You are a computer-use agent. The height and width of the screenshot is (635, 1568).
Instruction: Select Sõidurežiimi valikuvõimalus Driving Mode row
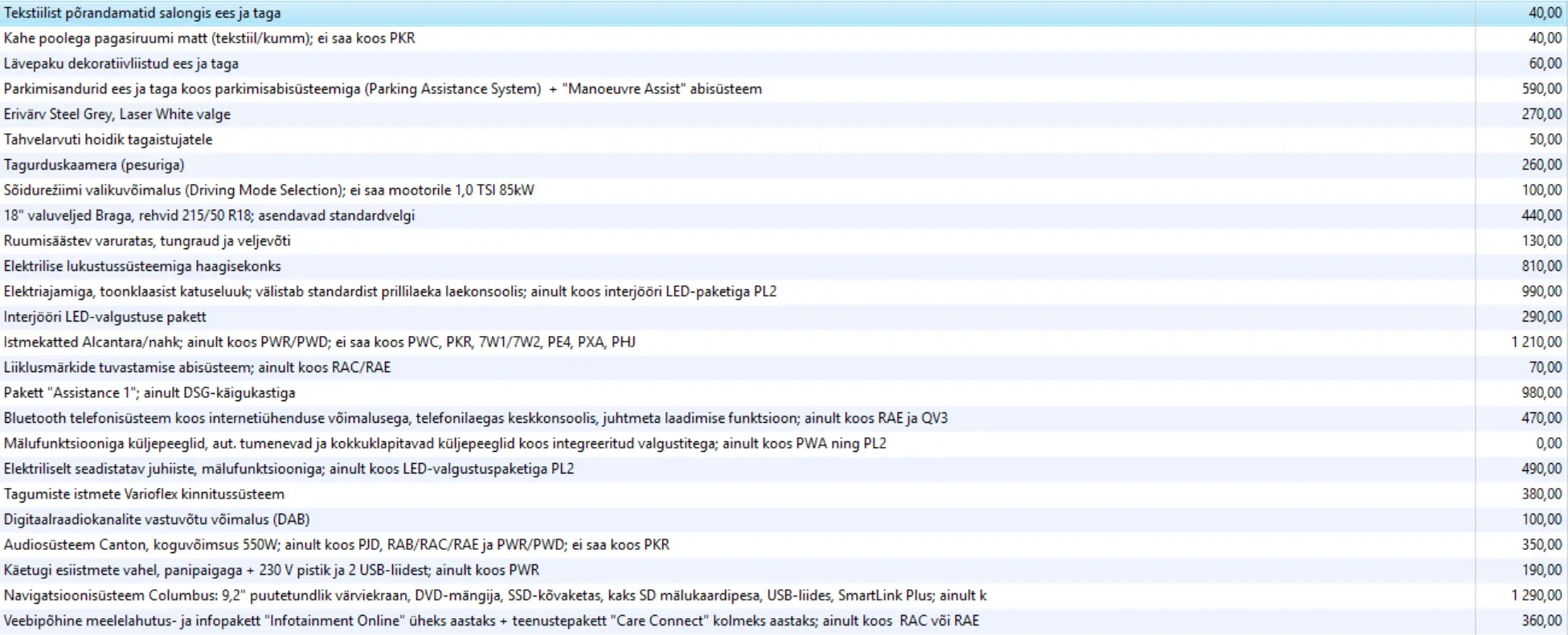(x=268, y=190)
